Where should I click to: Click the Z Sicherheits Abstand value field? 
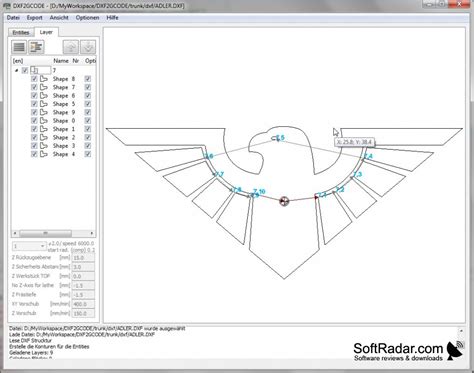pyautogui.click(x=83, y=267)
